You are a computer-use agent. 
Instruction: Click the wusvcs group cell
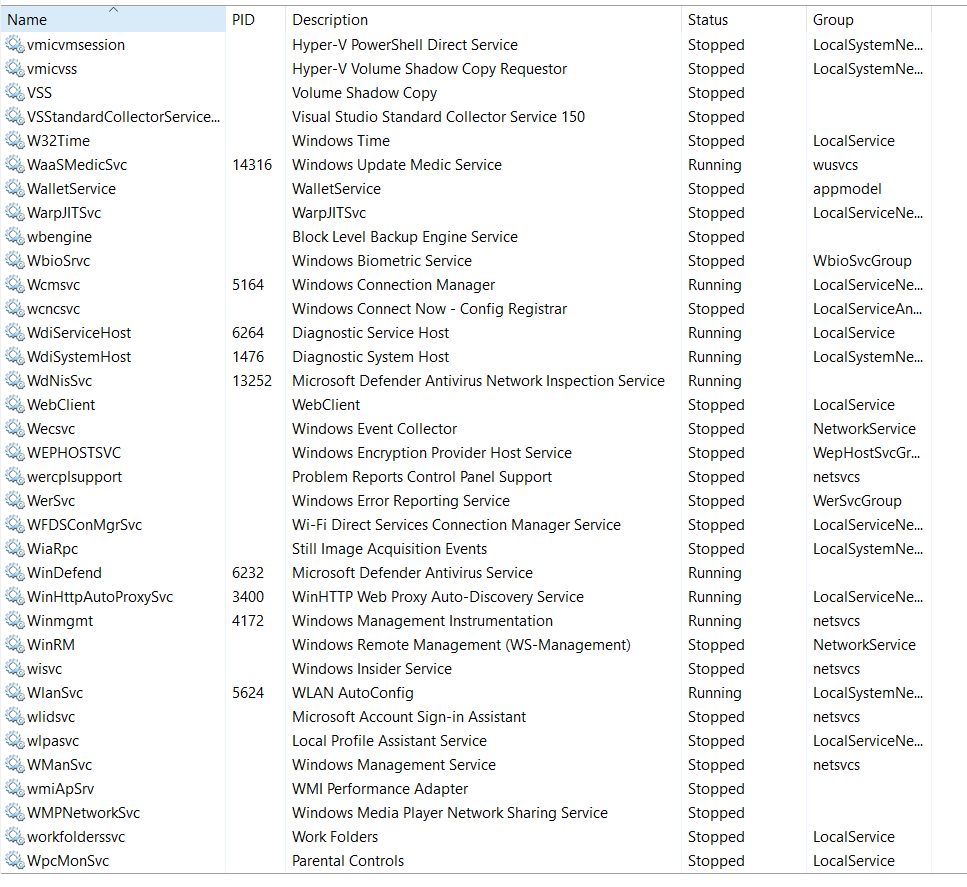coord(835,165)
